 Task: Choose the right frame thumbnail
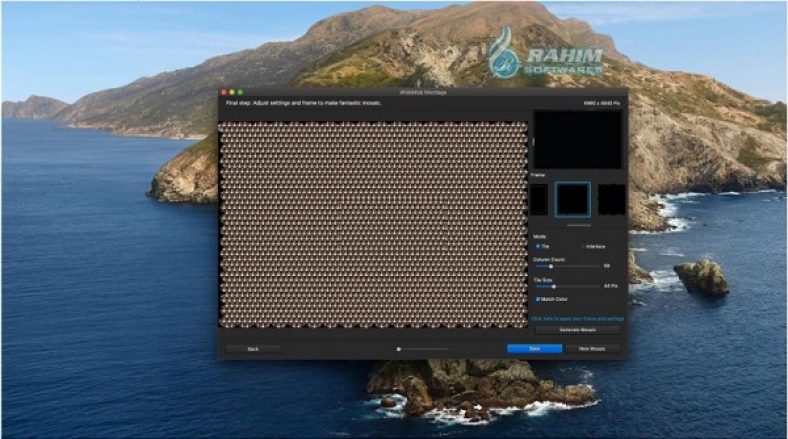611,198
